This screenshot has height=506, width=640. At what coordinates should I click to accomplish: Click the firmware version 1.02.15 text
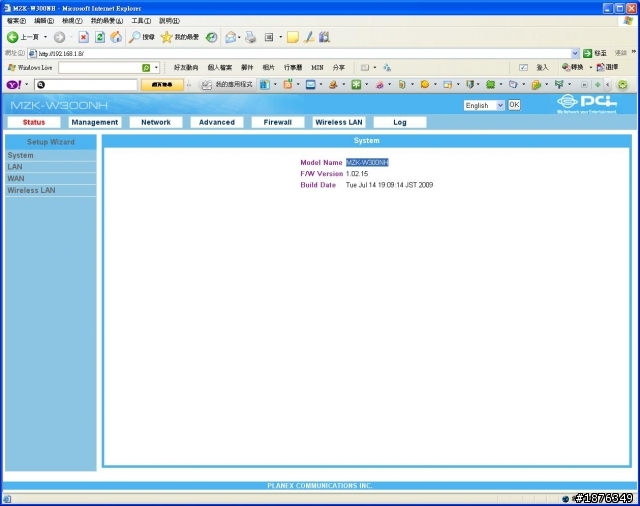pyautogui.click(x=357, y=174)
